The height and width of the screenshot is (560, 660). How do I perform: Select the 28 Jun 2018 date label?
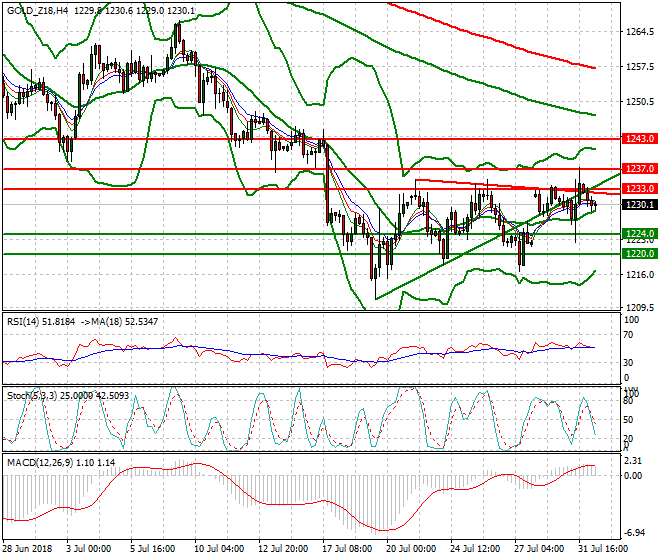coord(27,549)
